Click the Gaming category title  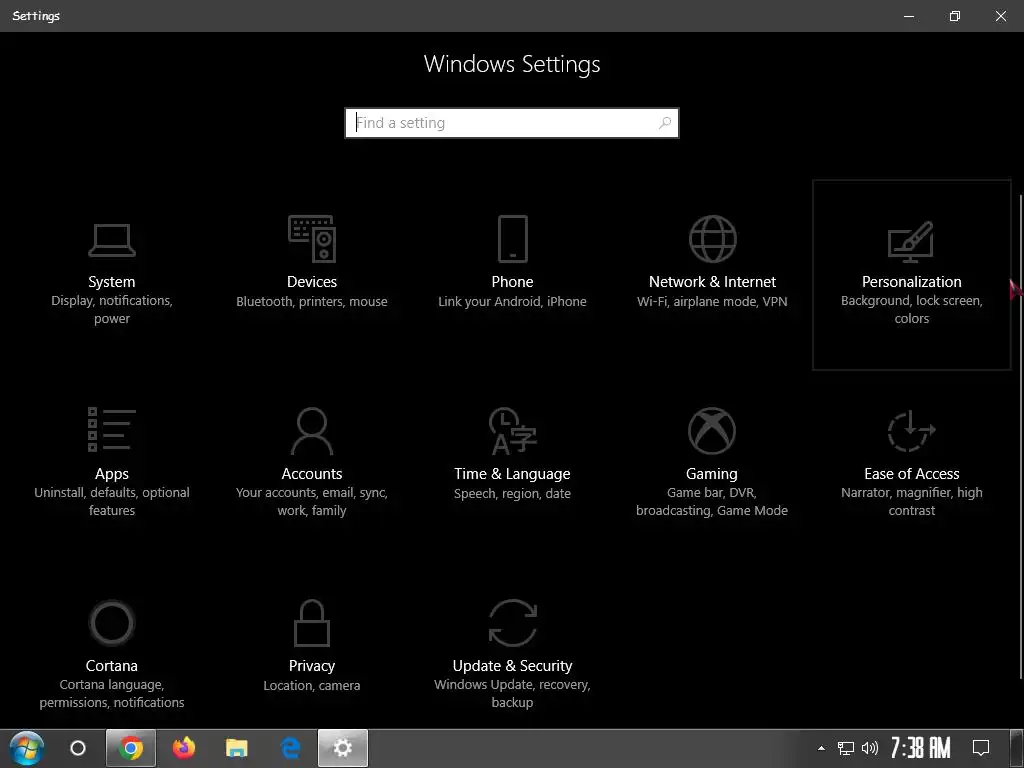712,473
